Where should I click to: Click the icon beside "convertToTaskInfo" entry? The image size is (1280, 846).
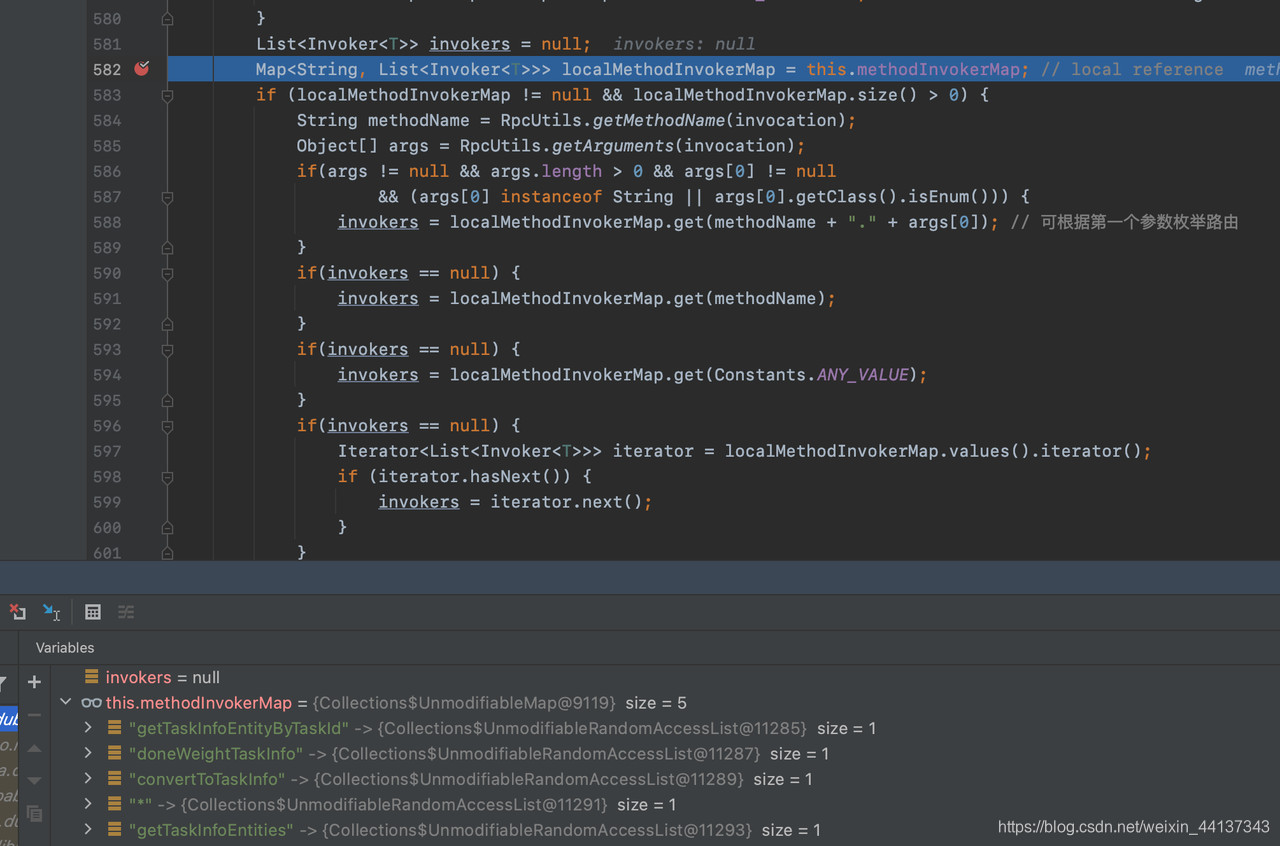point(115,779)
